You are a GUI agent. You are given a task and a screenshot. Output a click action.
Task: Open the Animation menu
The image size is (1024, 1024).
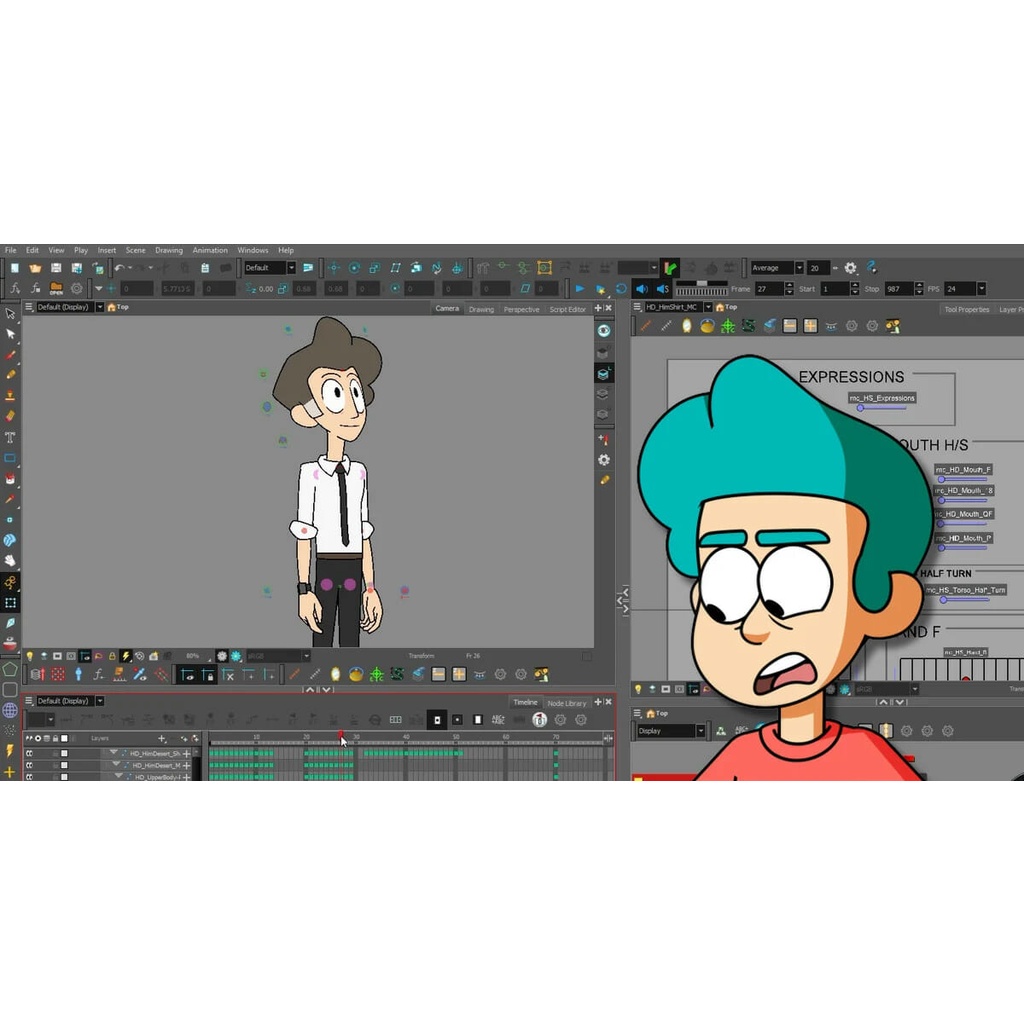coord(210,250)
